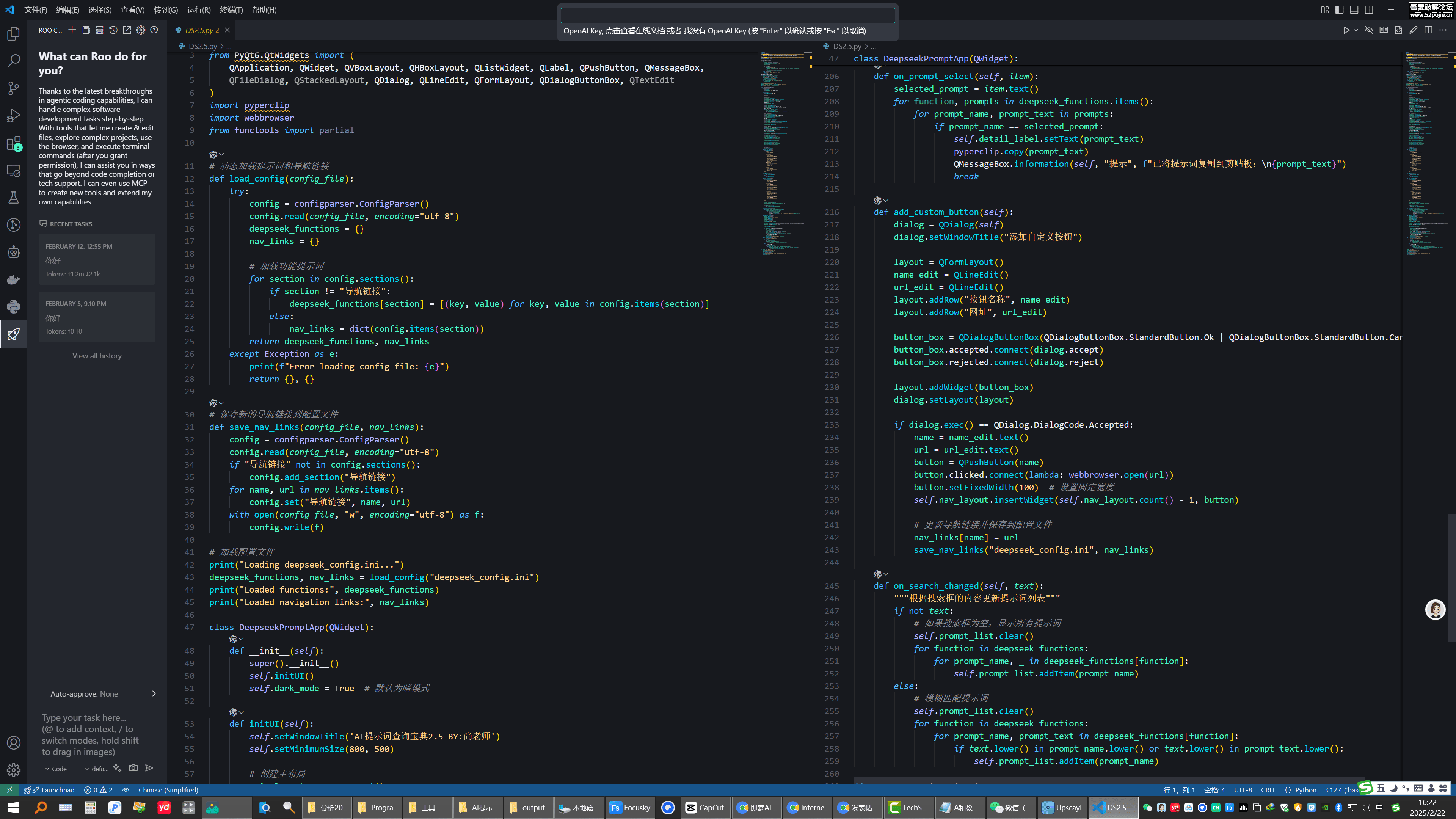Expand the Auto-approve options chevron
This screenshot has width=1456, height=819.
(154, 693)
